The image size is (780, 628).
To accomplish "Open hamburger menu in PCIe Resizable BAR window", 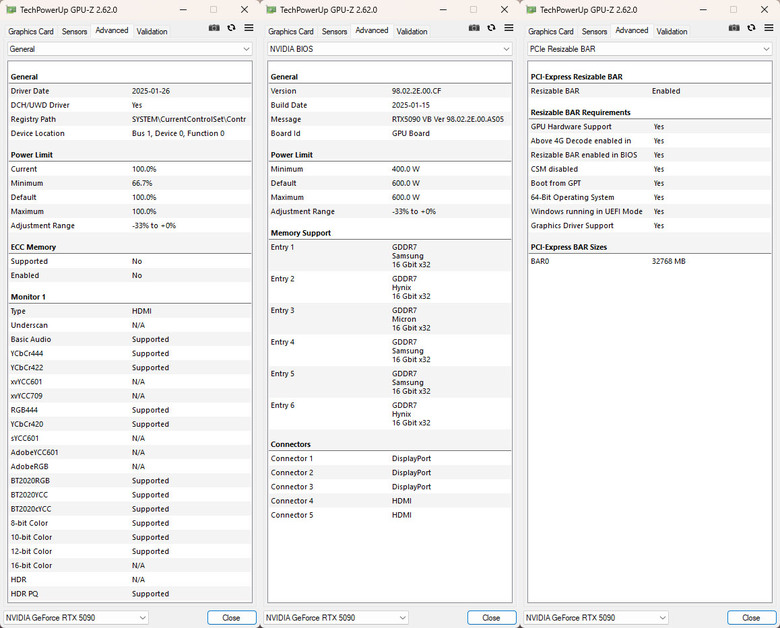I will tap(769, 28).
